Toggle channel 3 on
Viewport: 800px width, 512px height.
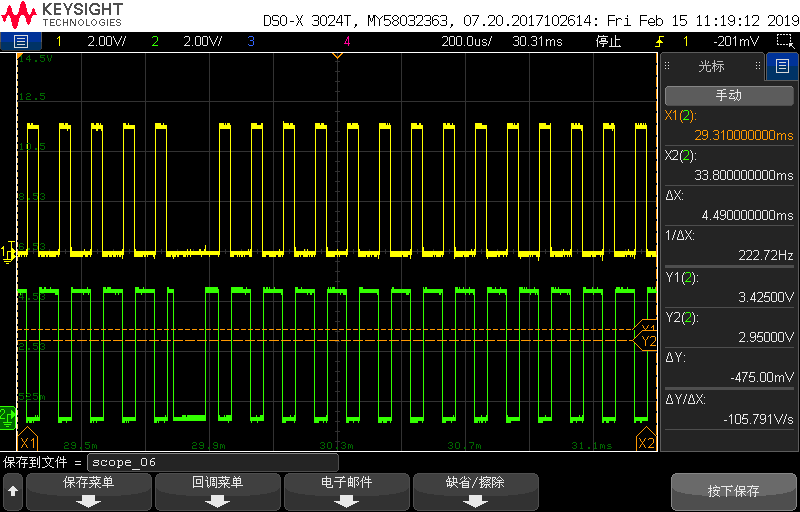250,41
